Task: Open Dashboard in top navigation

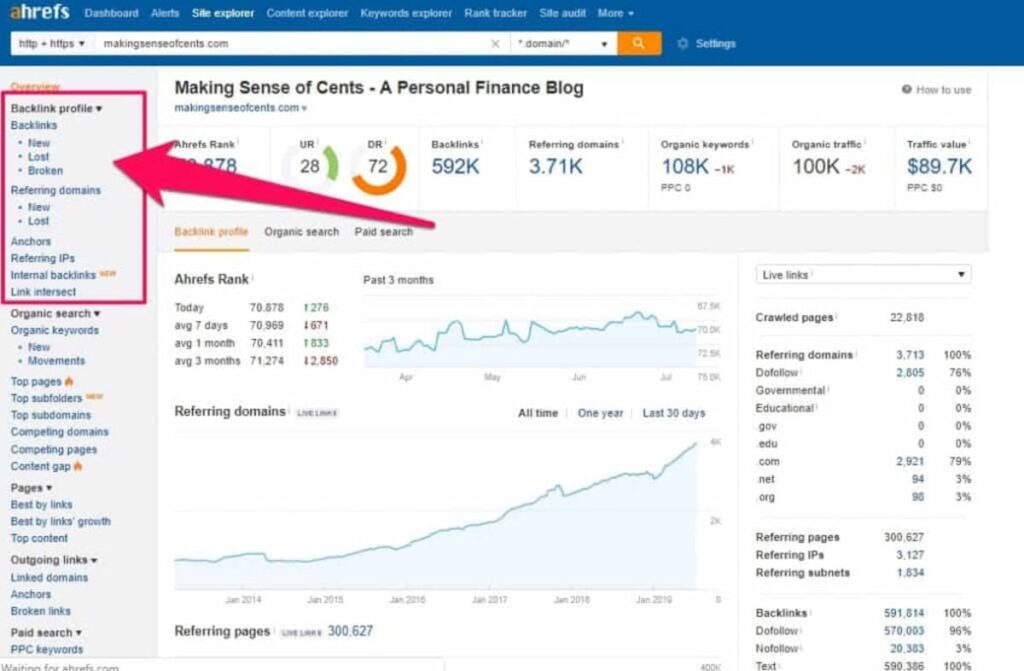Action: pos(112,13)
